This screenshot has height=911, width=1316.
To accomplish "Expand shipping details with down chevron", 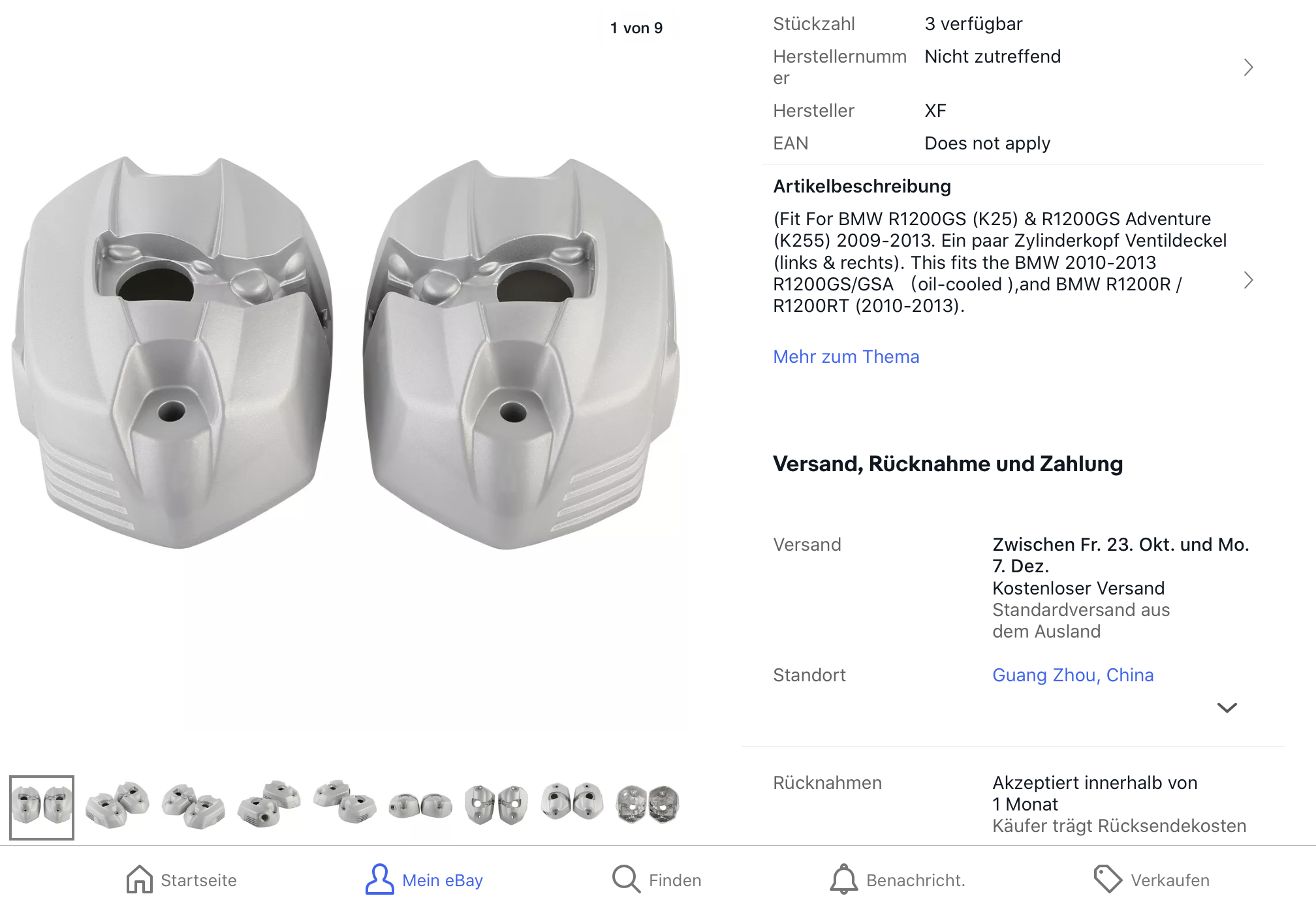I will click(1227, 708).
